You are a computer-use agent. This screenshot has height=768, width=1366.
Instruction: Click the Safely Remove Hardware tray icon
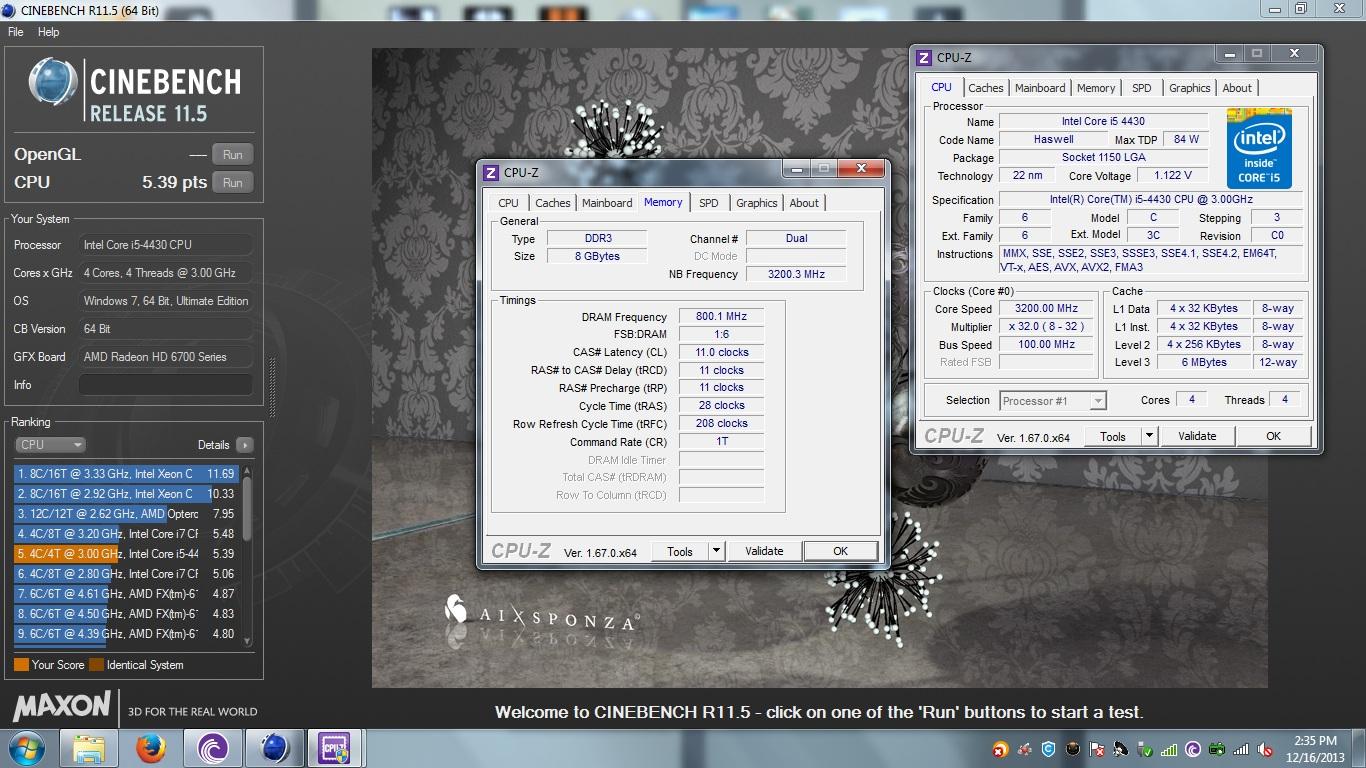[1144, 749]
